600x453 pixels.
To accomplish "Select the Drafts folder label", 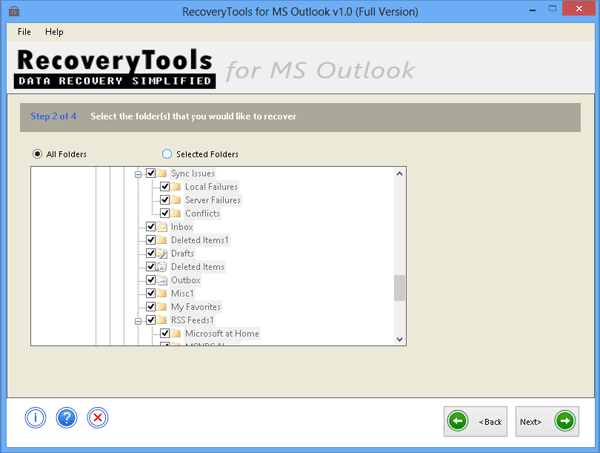I will [x=183, y=254].
